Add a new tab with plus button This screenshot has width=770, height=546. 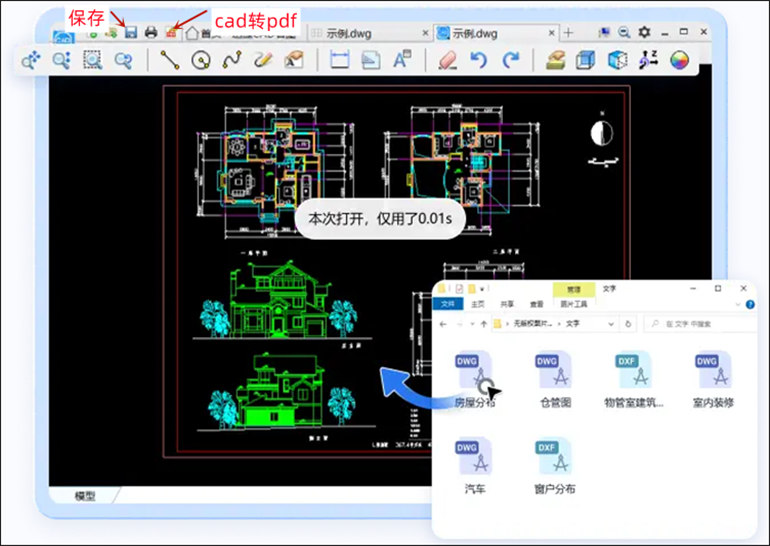568,33
